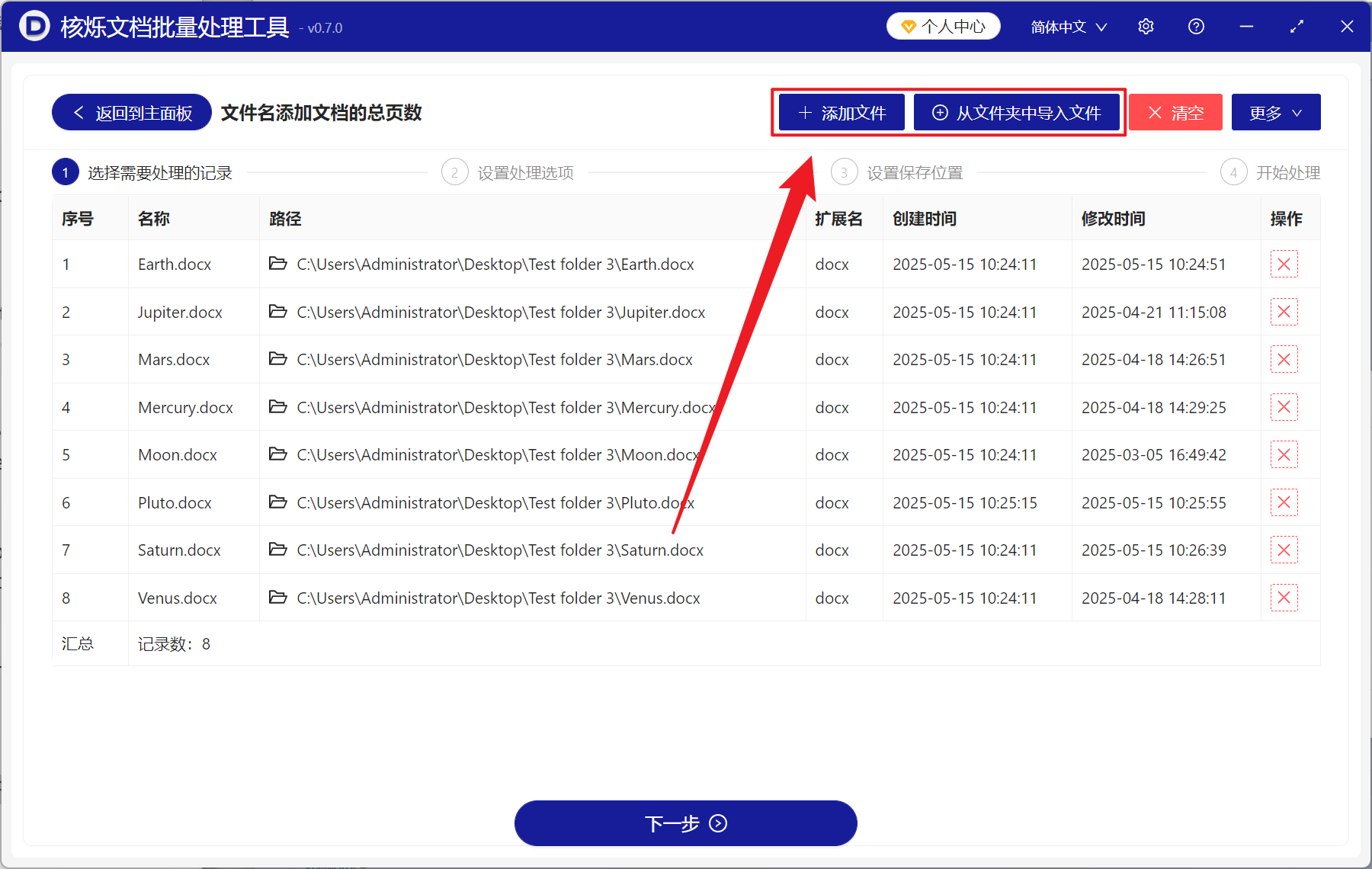1372x869 pixels.
Task: Clear the list with 清空 button
Action: coord(1175,113)
